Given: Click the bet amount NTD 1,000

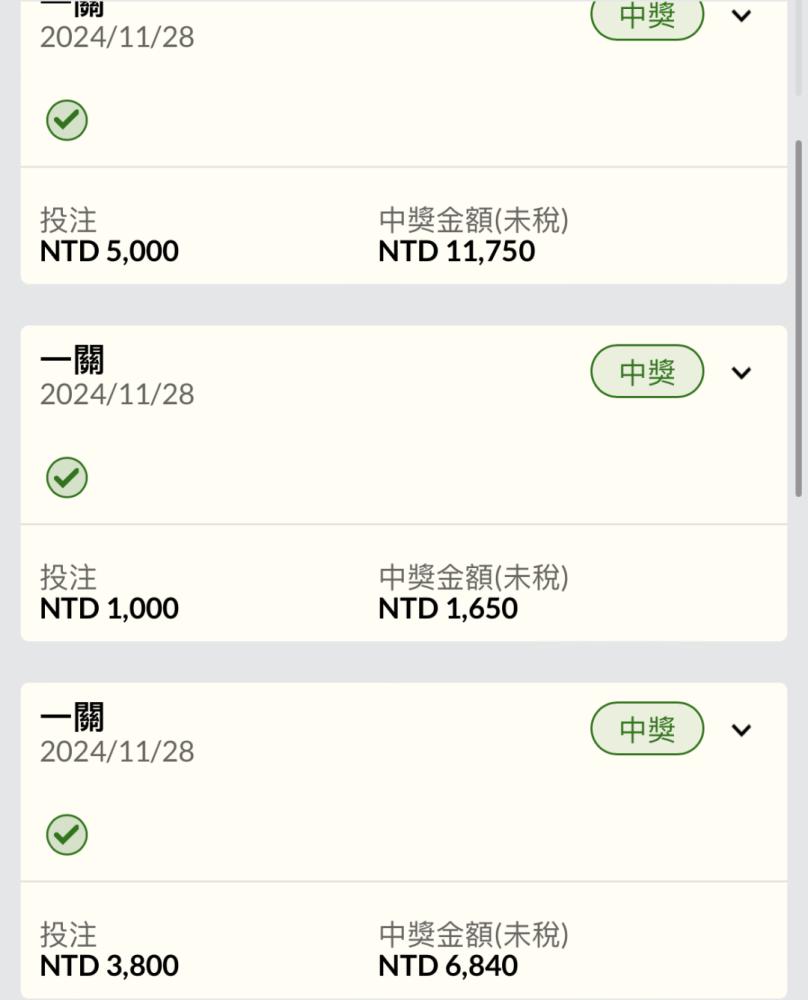Looking at the screenshot, I should coord(109,608).
